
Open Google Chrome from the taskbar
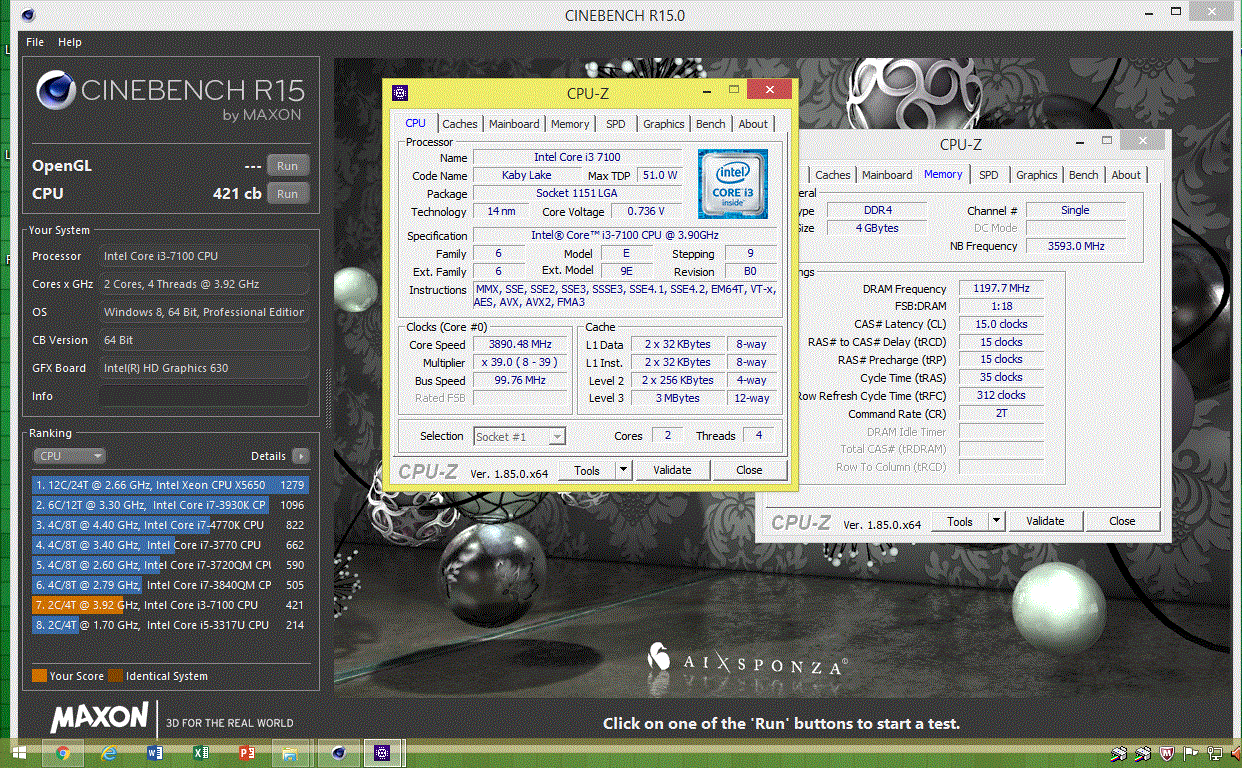click(x=63, y=753)
